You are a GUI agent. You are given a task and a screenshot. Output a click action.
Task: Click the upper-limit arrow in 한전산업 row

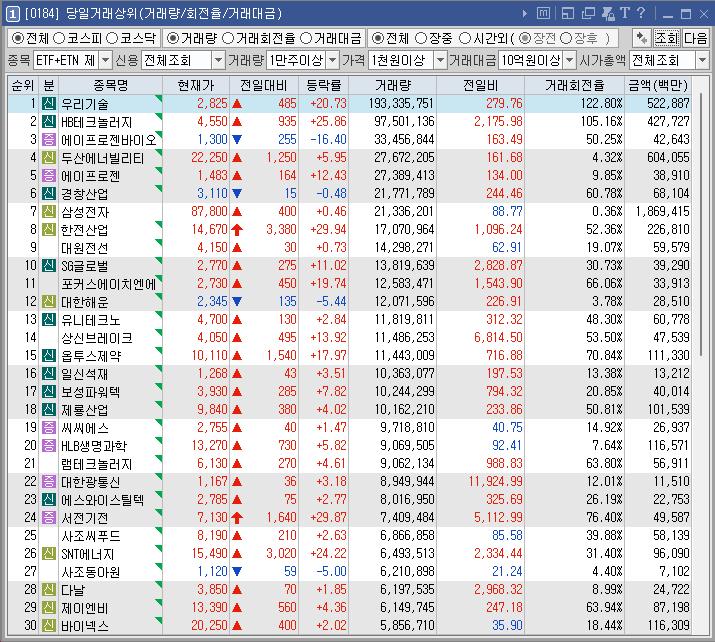click(x=237, y=229)
